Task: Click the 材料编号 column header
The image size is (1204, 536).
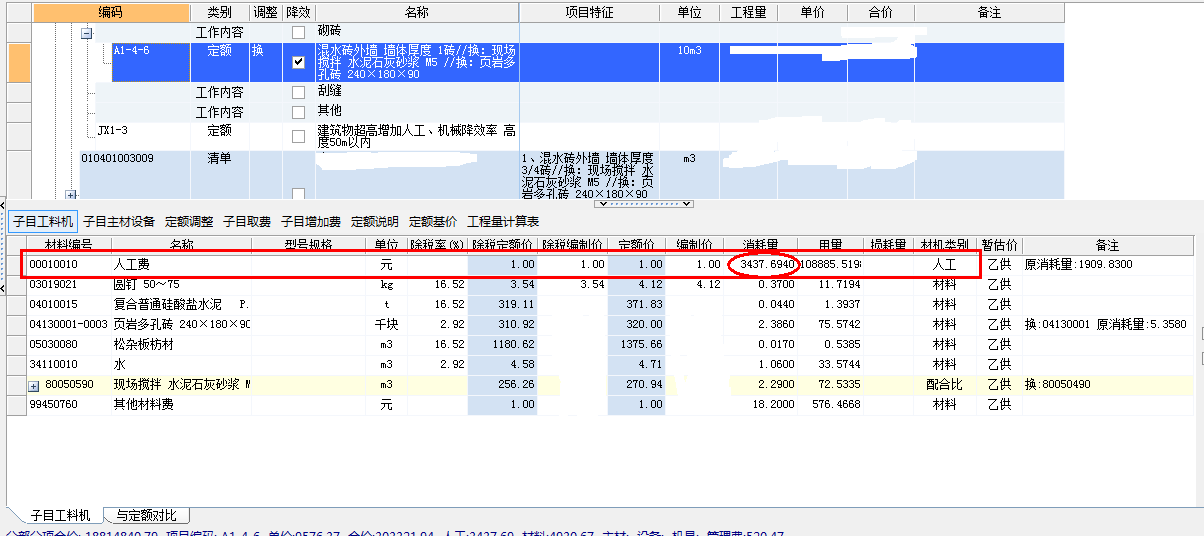Action: 69,245
